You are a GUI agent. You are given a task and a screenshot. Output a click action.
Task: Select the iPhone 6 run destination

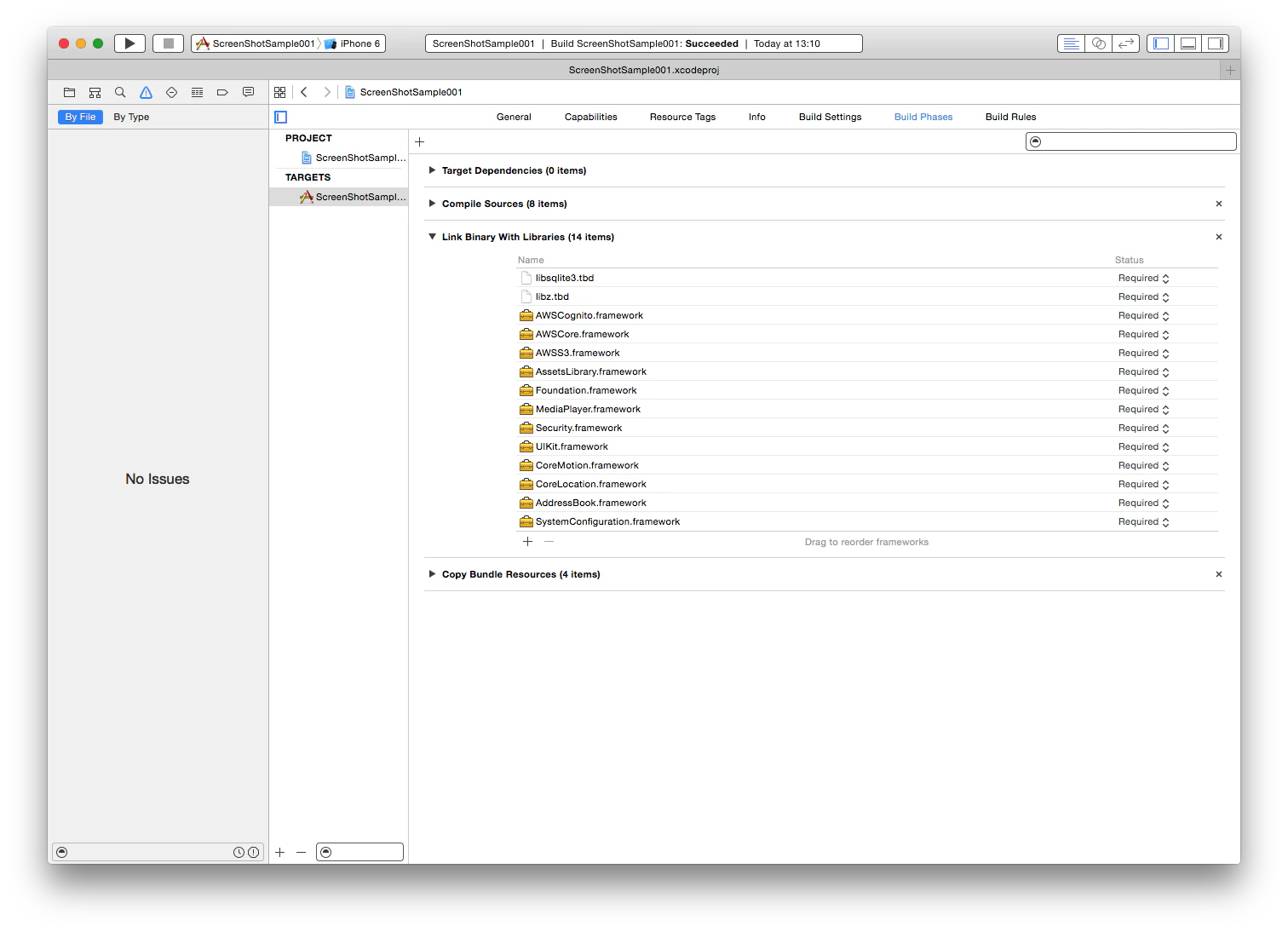click(x=354, y=43)
